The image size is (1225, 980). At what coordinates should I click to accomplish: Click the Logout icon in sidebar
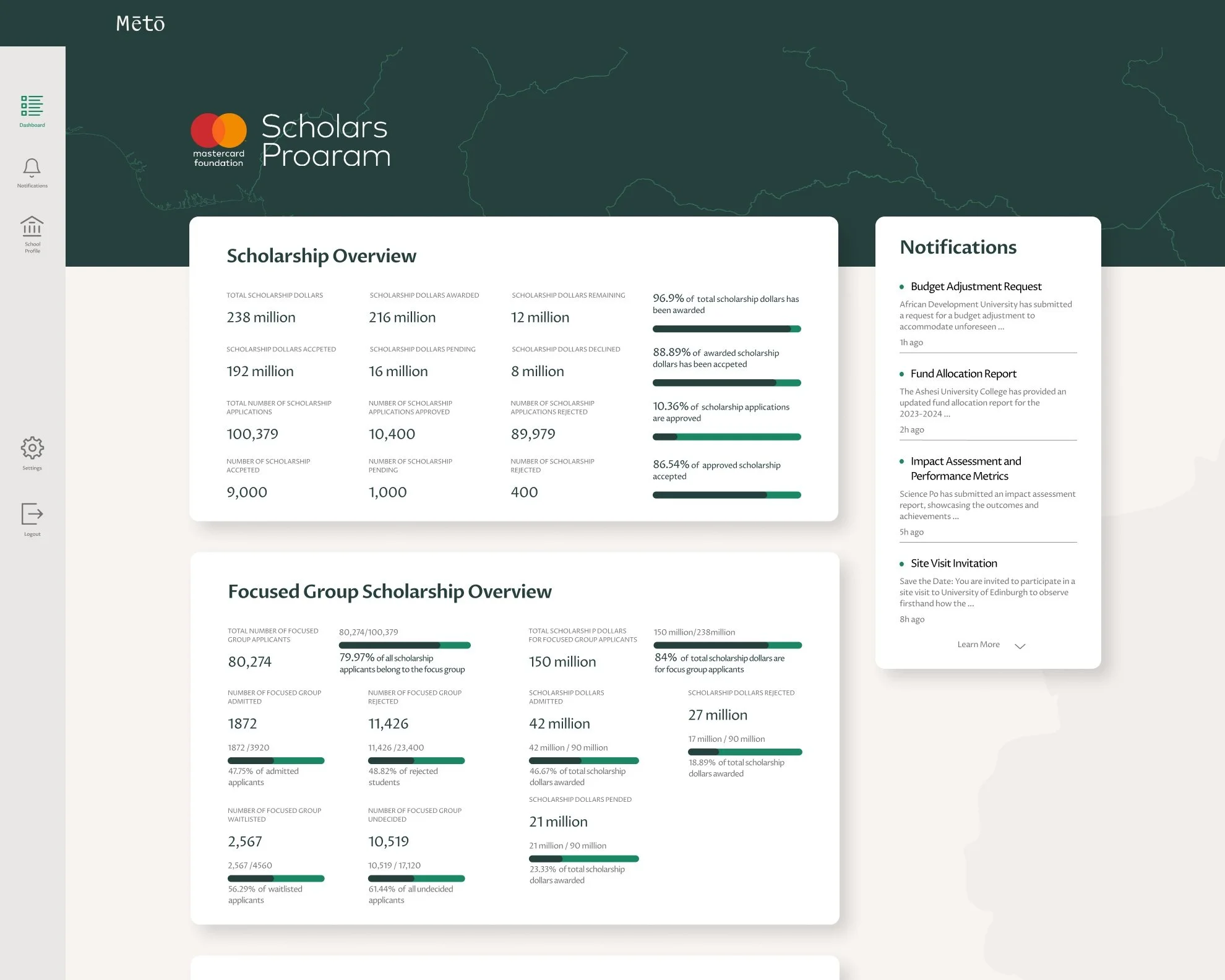[32, 514]
